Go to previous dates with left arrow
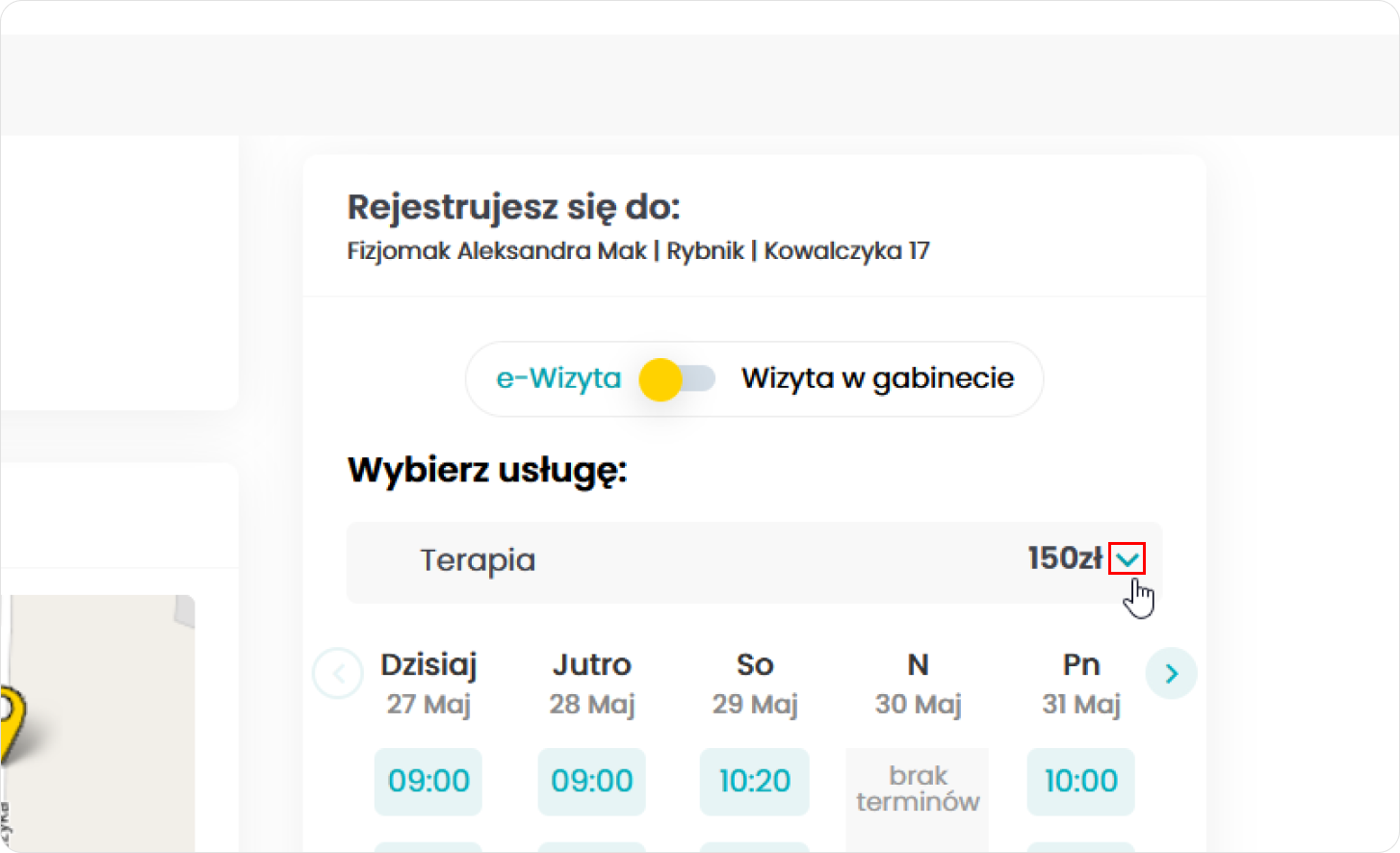Viewport: 1400px width, 853px height. click(x=338, y=673)
